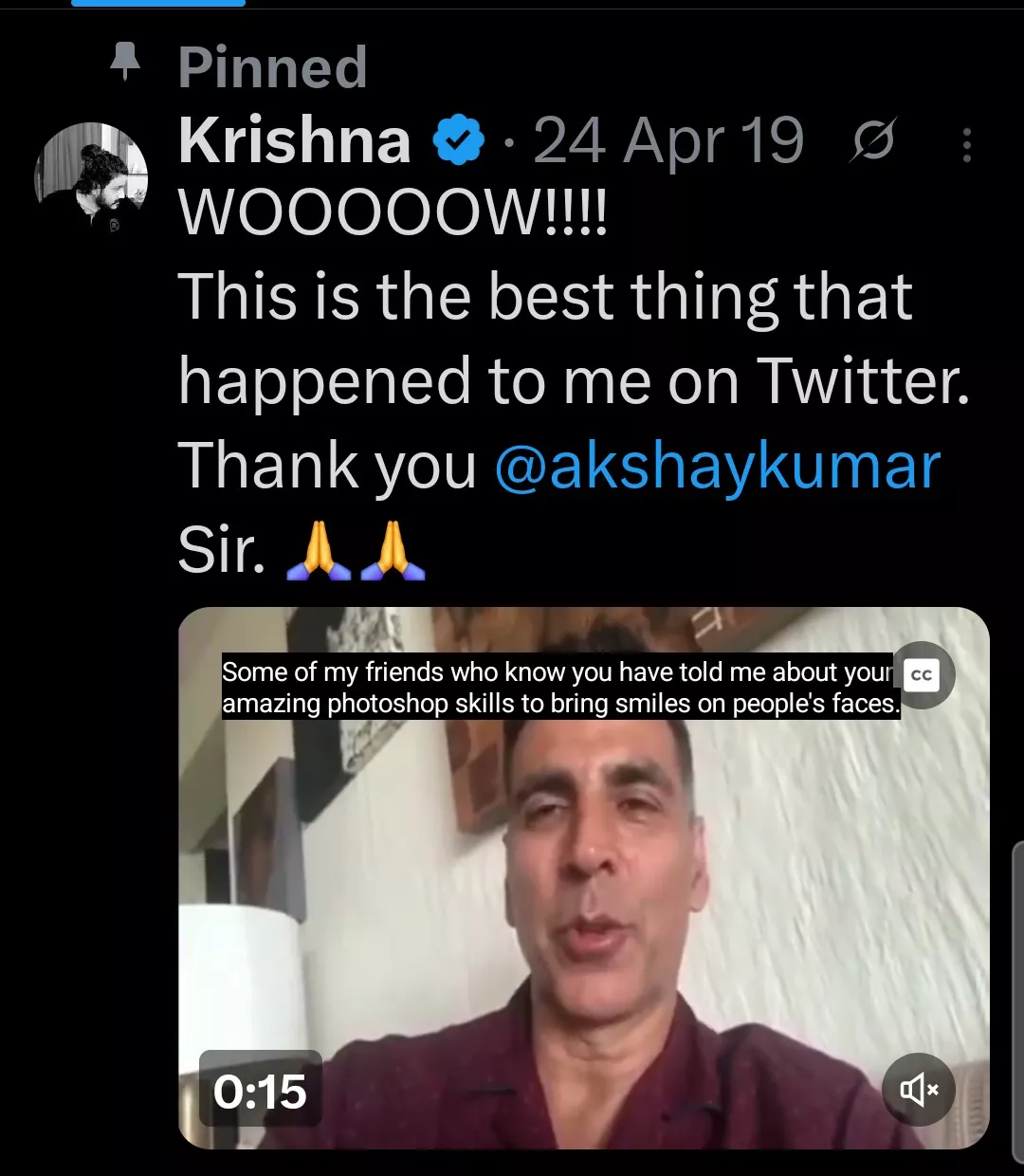This screenshot has height=1176, width=1024.
Task: Click the video caption text overlay
Action: 559,688
